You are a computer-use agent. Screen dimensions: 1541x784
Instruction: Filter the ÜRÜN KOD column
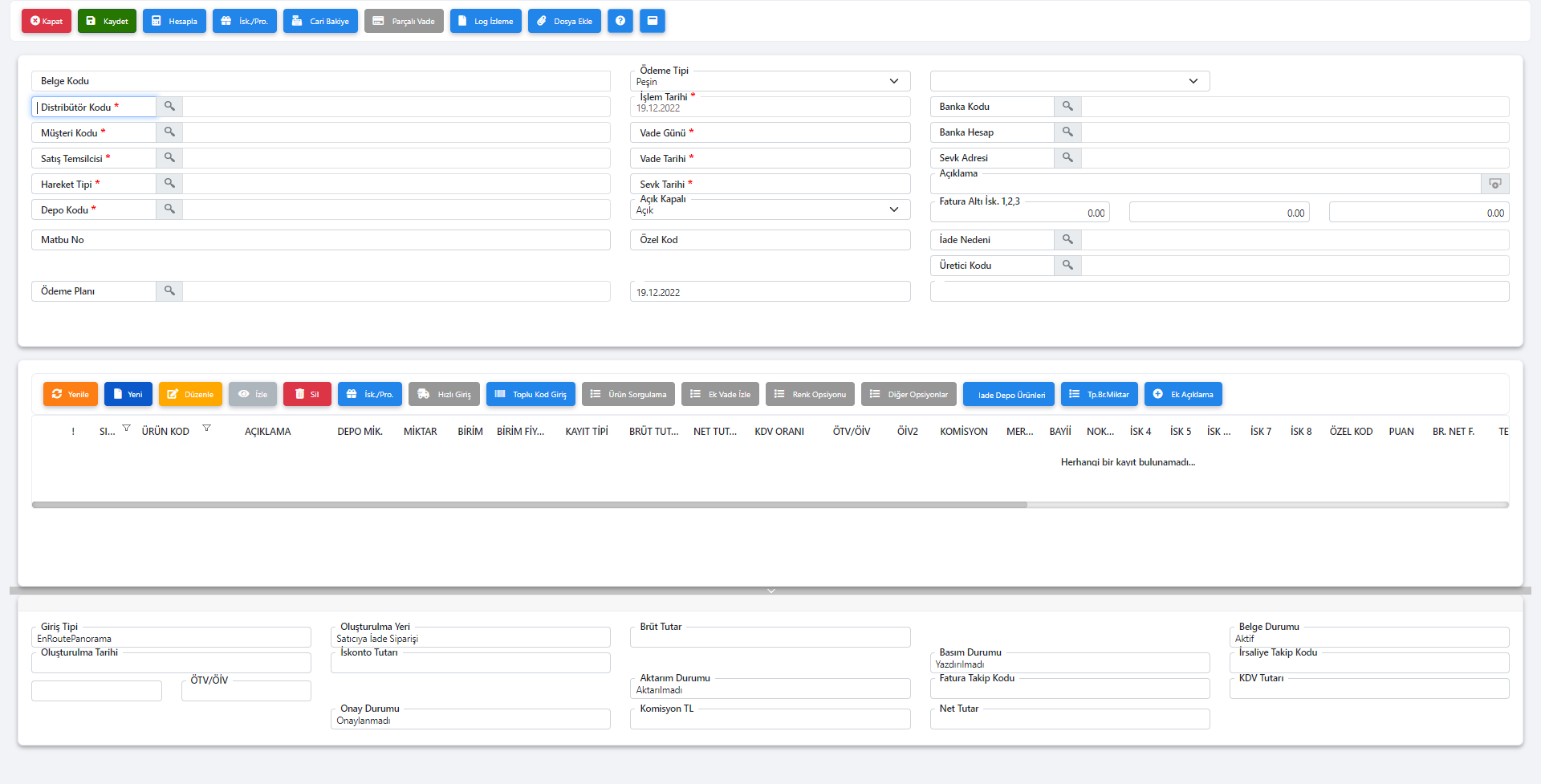(206, 429)
